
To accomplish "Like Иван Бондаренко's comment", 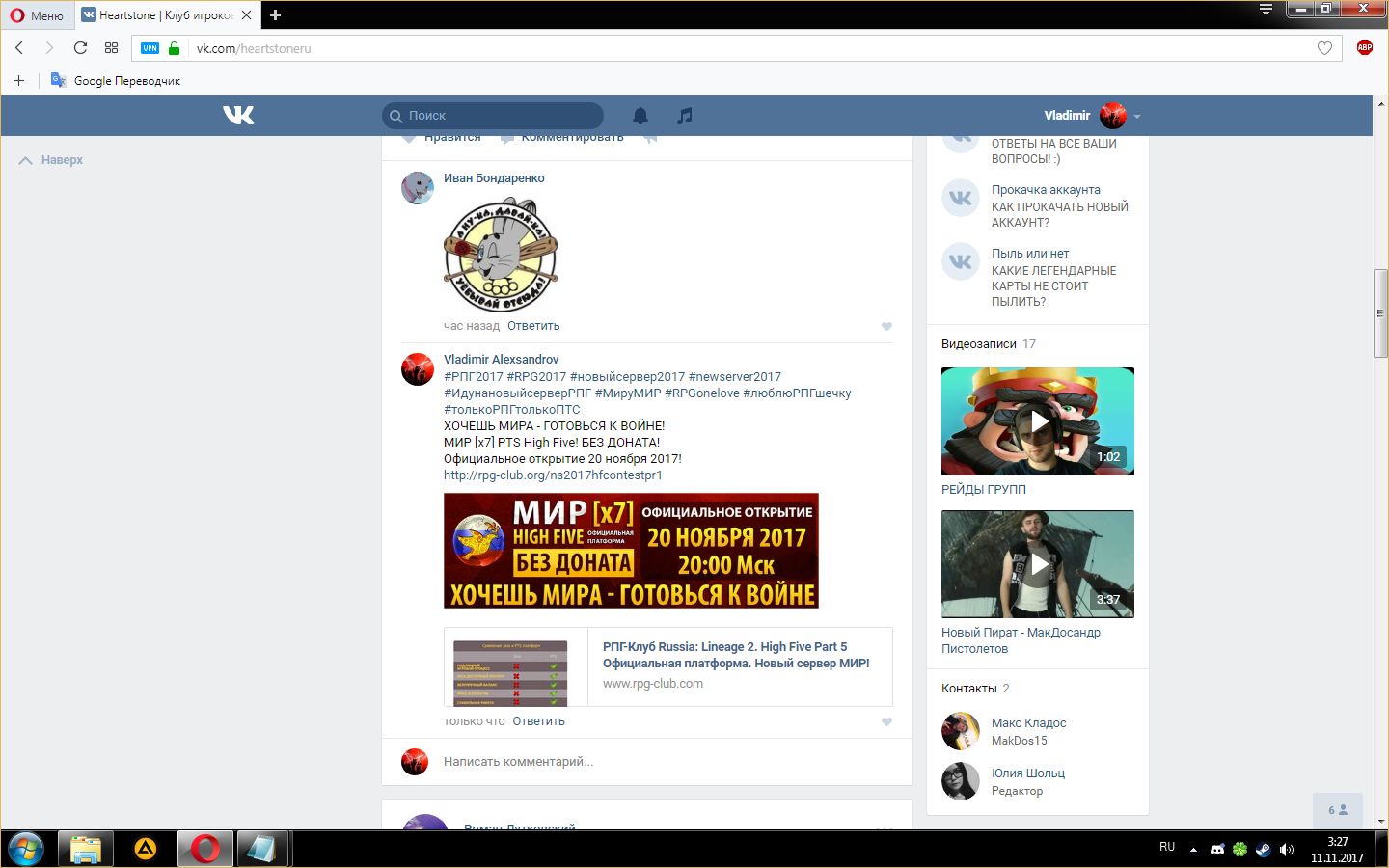I will (886, 326).
